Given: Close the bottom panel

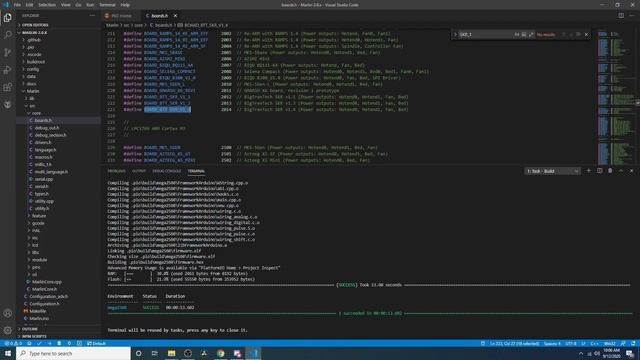Looking at the screenshot, I should click(631, 171).
